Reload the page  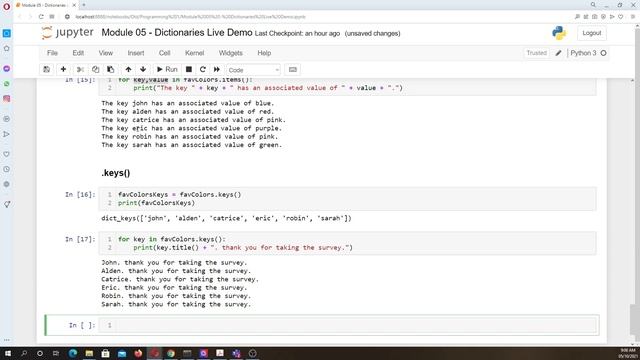click(x=41, y=17)
